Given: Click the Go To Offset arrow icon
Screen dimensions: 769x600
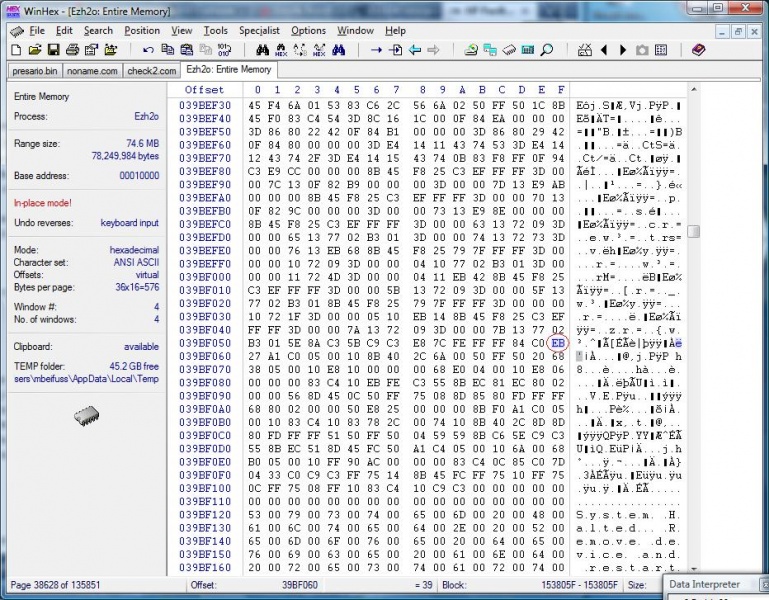Looking at the screenshot, I should pyautogui.click(x=376, y=50).
